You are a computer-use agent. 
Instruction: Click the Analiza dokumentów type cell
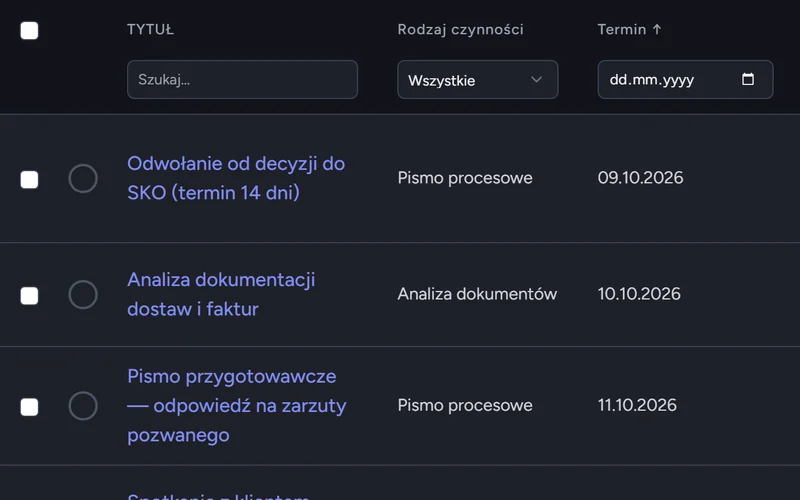477,294
